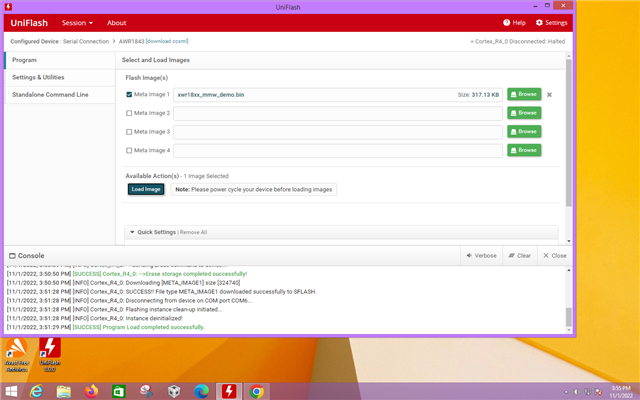Click the empty Meta Image 4 path field

(338, 151)
